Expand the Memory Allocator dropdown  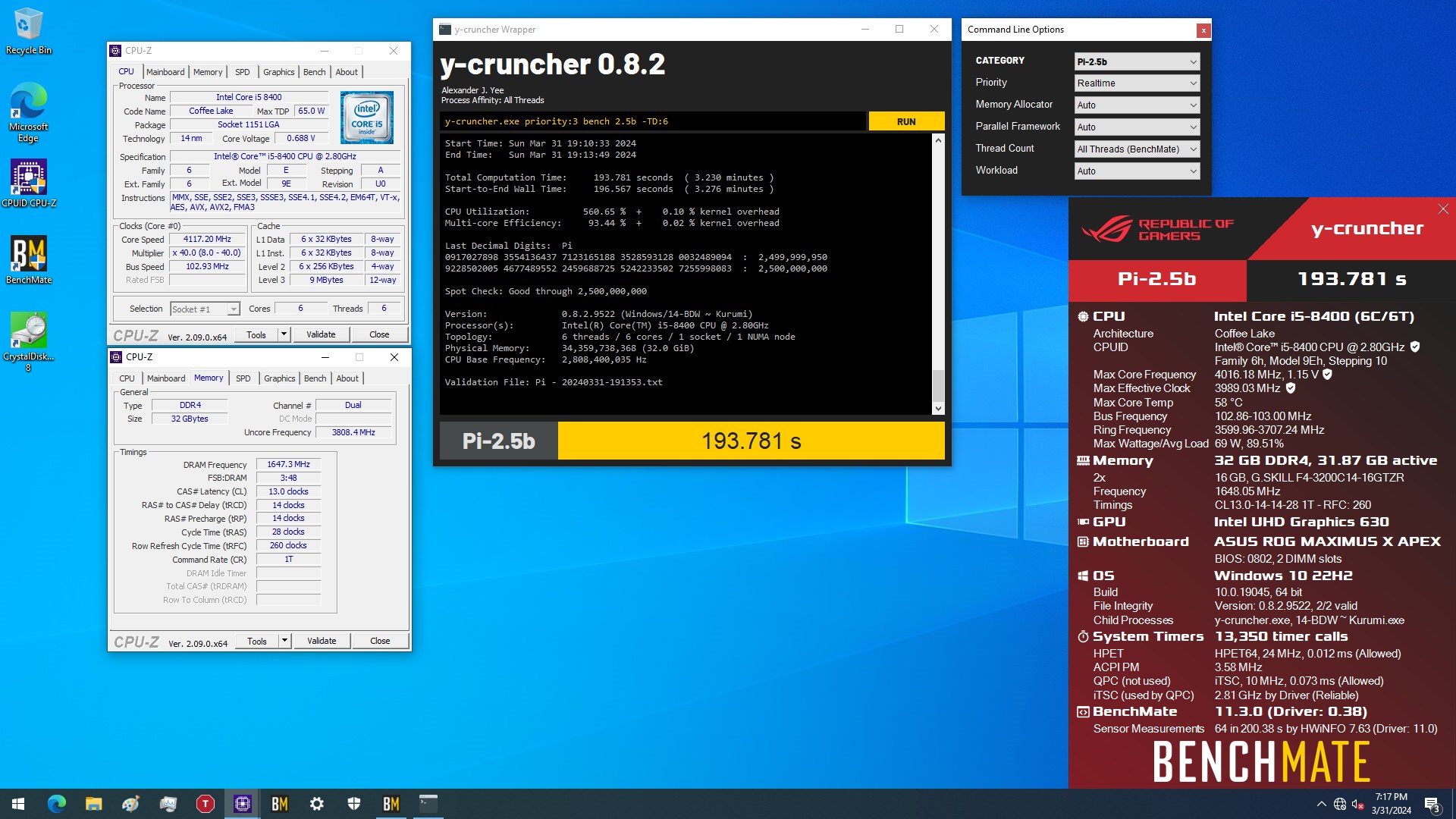[x=1137, y=105]
